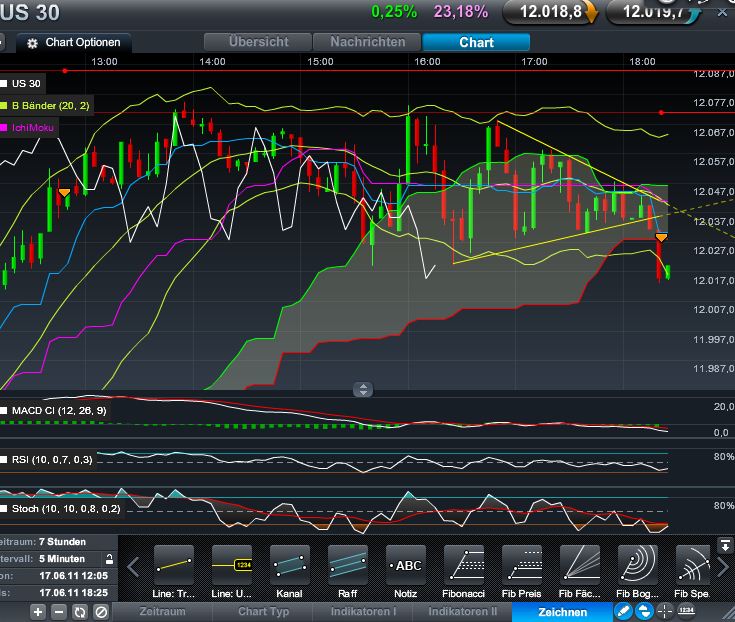Collapse the drawing tools panel
Screen dimensions: 735x622
click(x=726, y=545)
